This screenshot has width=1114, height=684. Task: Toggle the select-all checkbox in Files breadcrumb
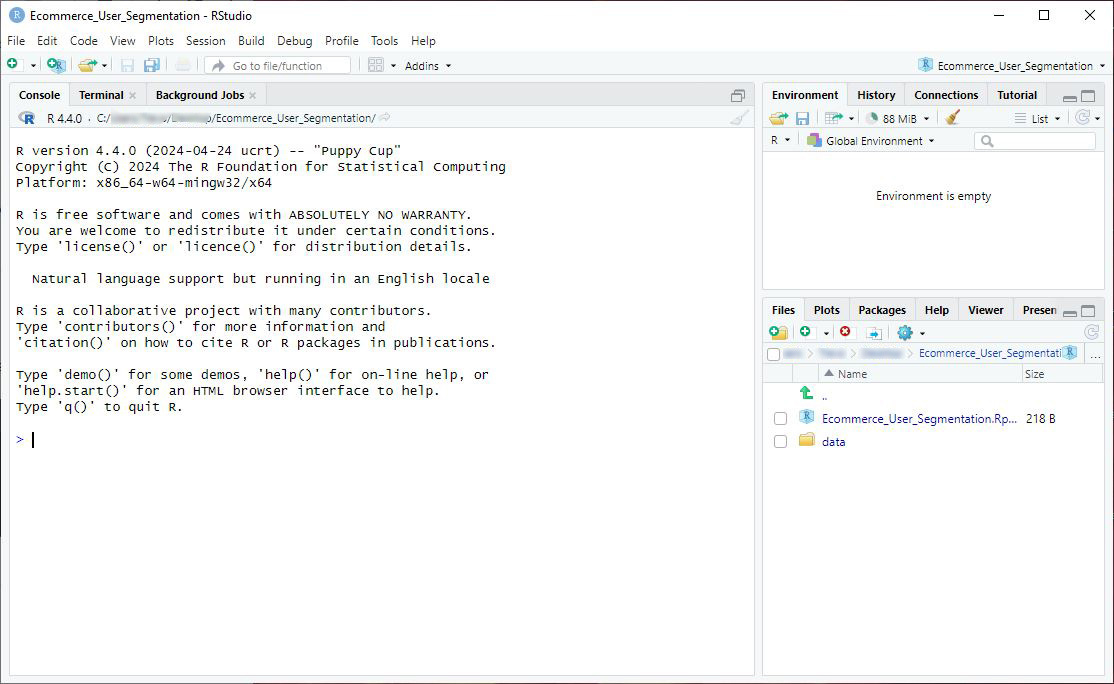[x=774, y=354]
